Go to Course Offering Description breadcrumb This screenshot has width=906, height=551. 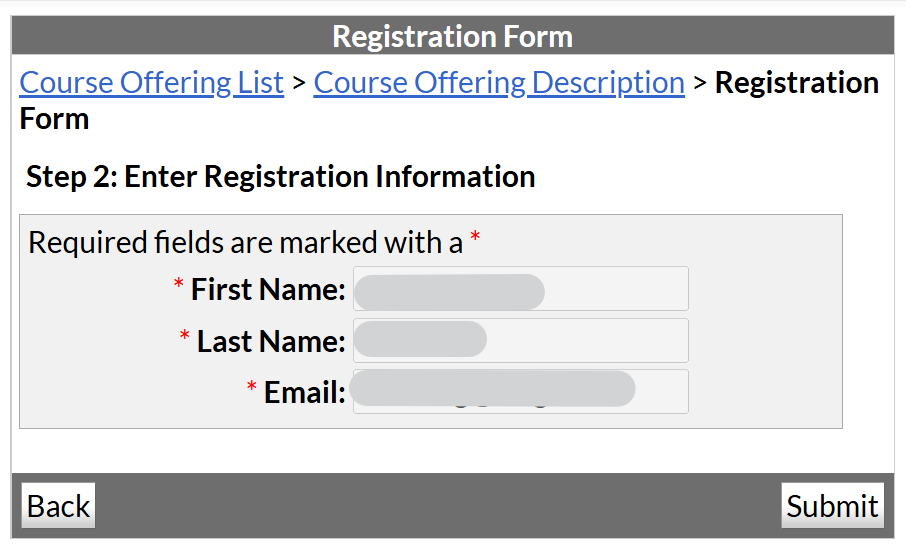(x=499, y=83)
